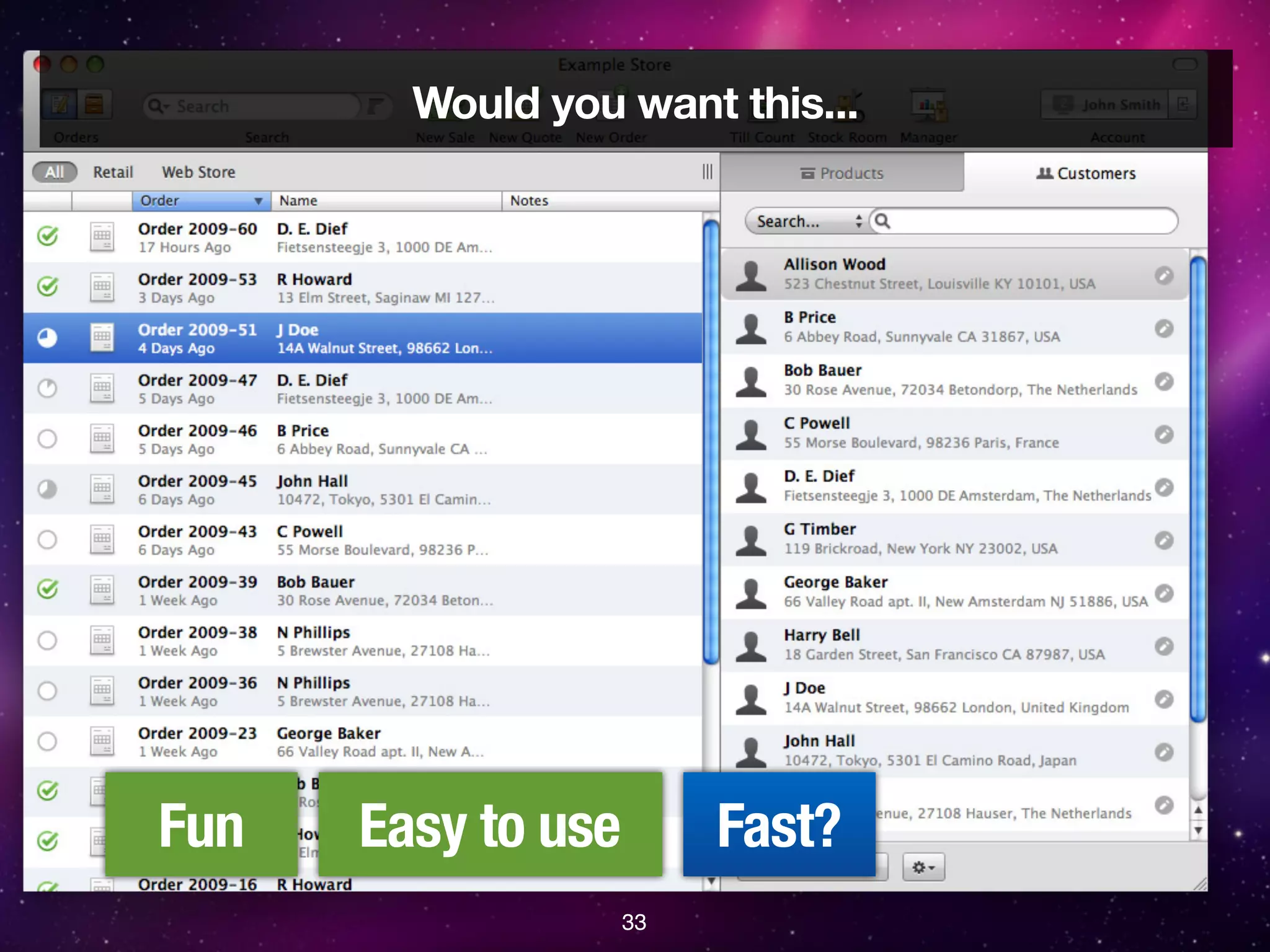Click receipt icon of Order 2009-47
The height and width of the screenshot is (952, 1270).
coord(102,389)
